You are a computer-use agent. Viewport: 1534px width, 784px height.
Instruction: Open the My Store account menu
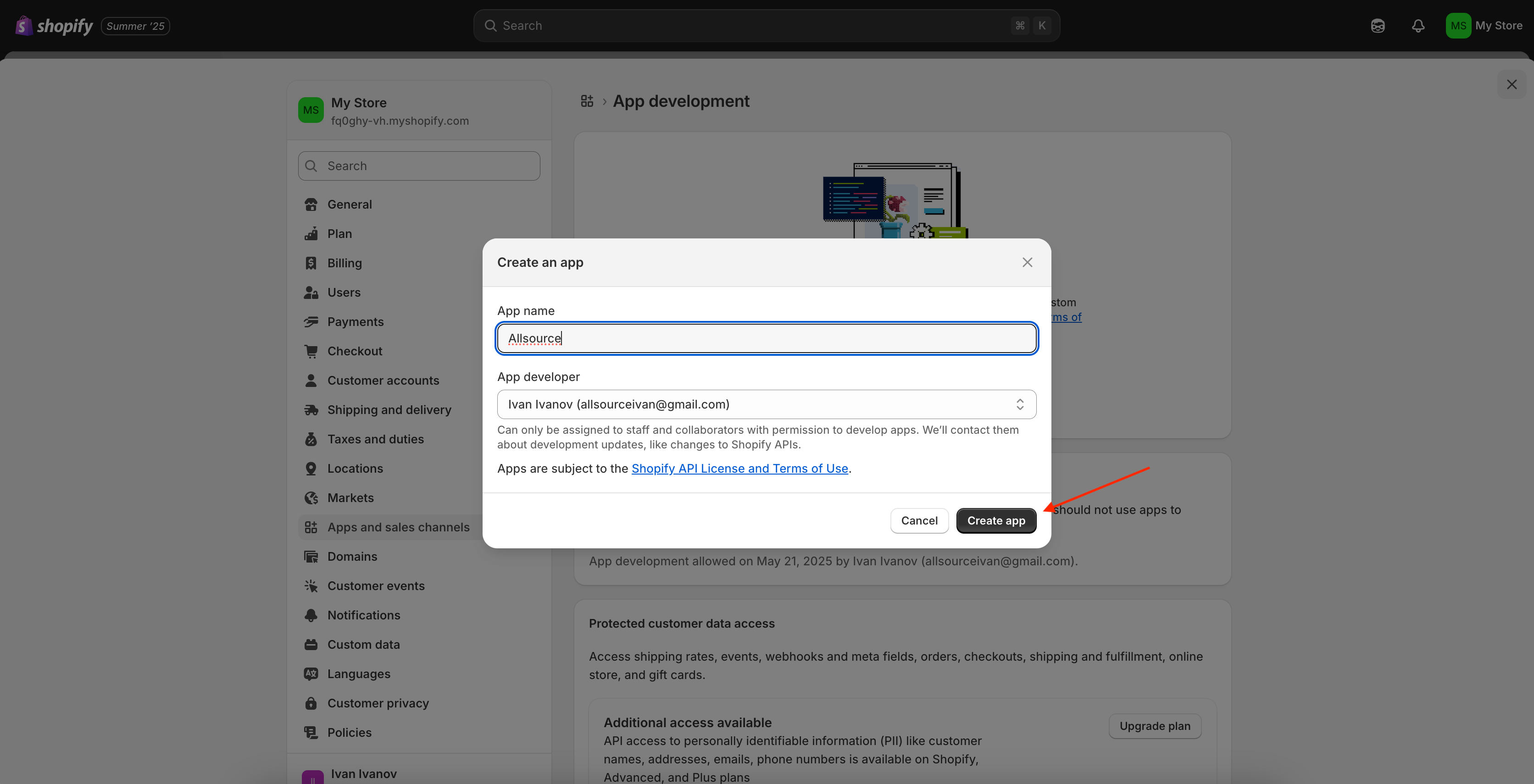coord(1484,26)
